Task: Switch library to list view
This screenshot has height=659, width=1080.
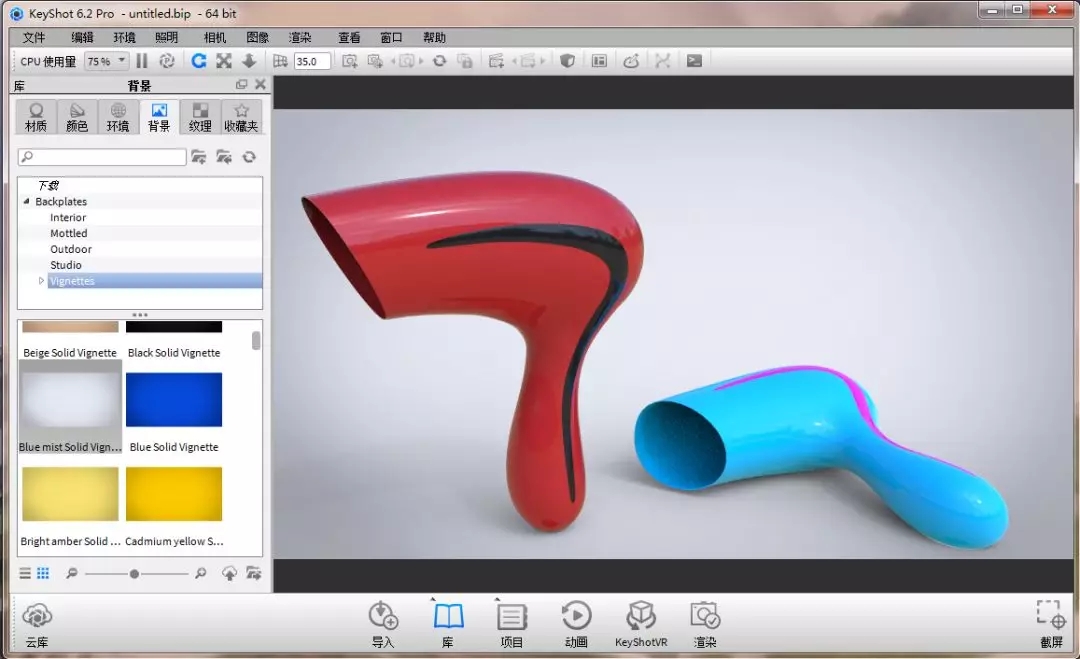Action: click(25, 573)
